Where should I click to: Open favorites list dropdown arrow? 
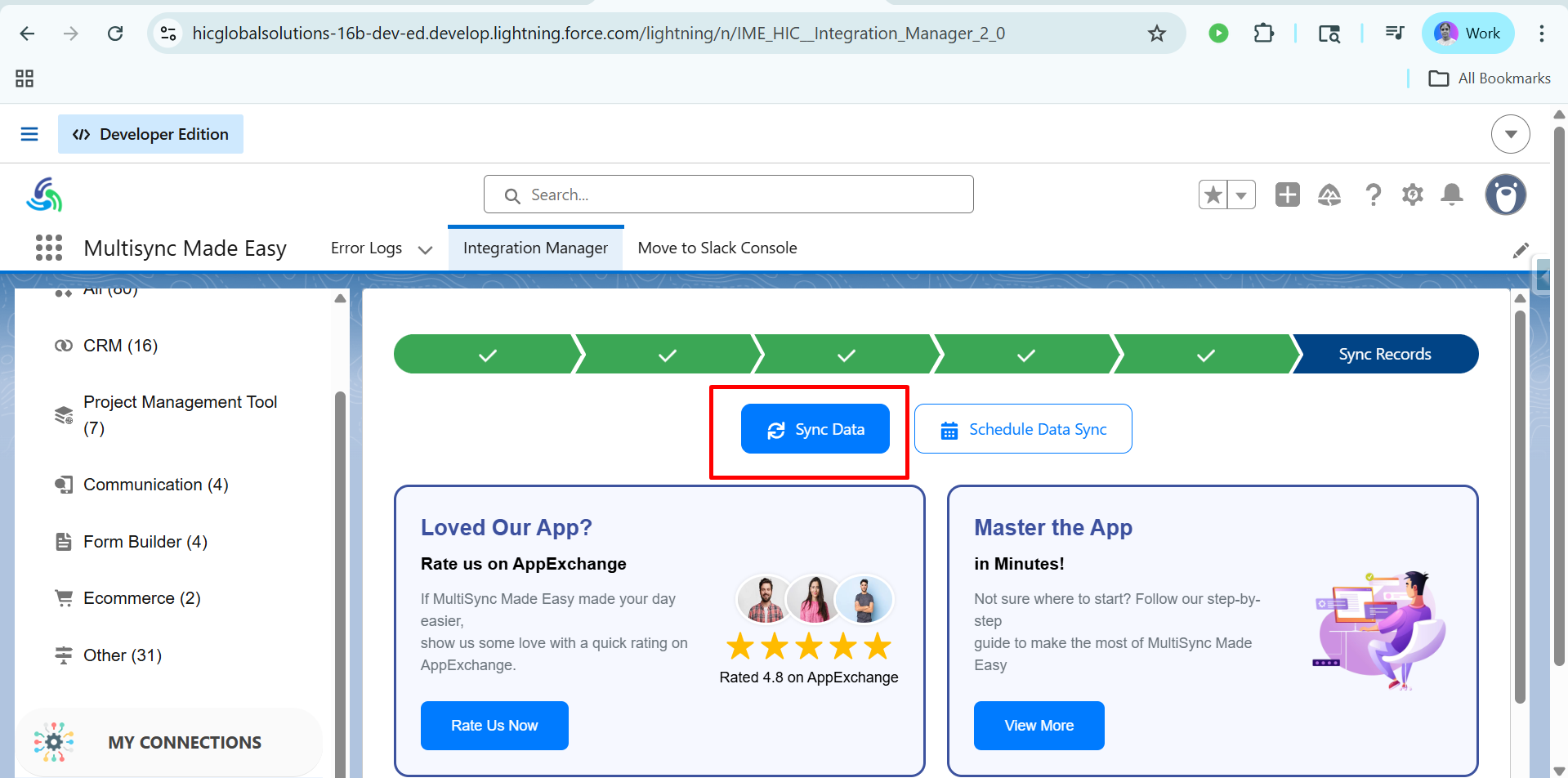coord(1241,194)
